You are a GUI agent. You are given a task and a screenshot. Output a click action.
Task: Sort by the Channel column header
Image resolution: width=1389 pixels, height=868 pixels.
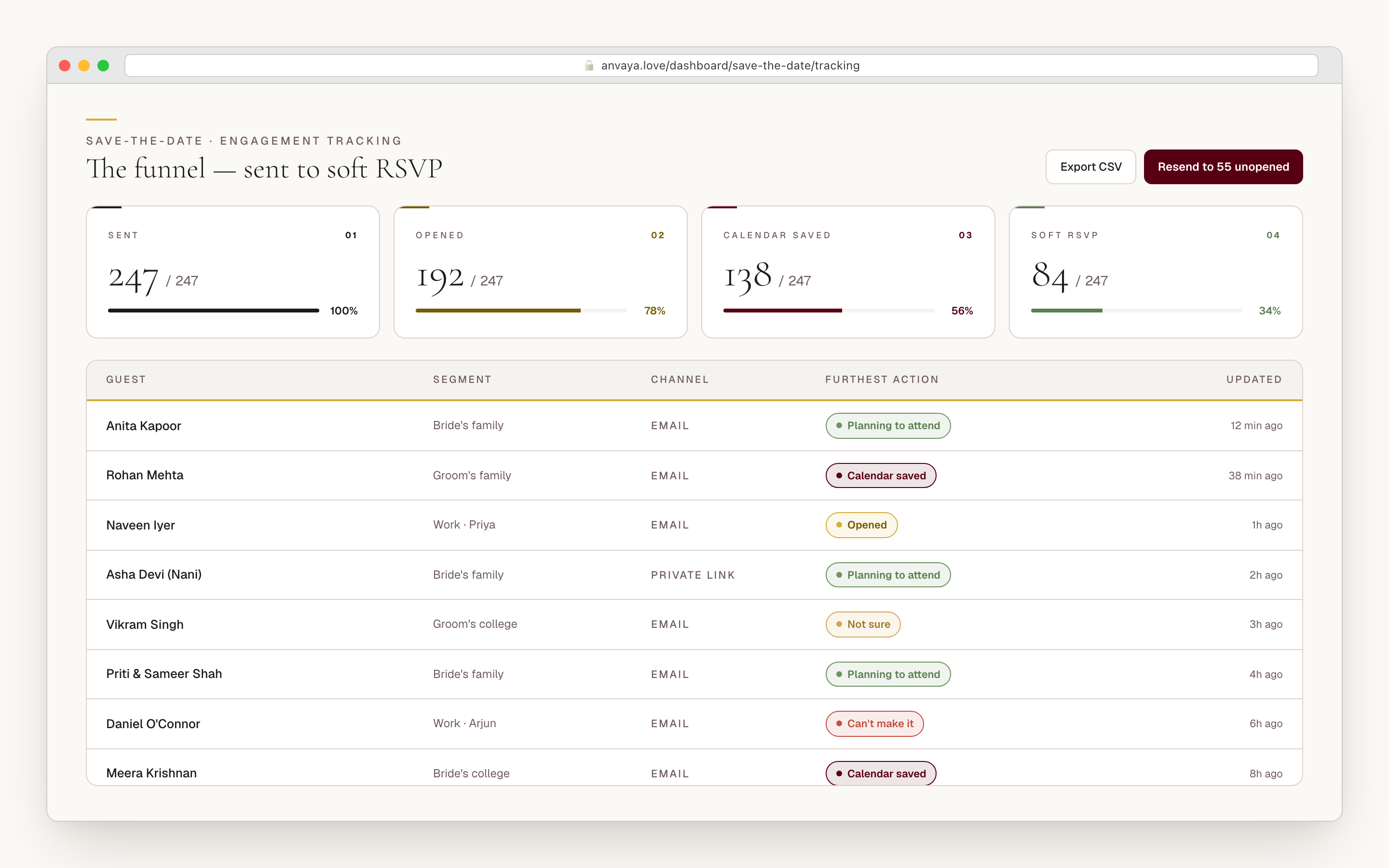coord(680,380)
